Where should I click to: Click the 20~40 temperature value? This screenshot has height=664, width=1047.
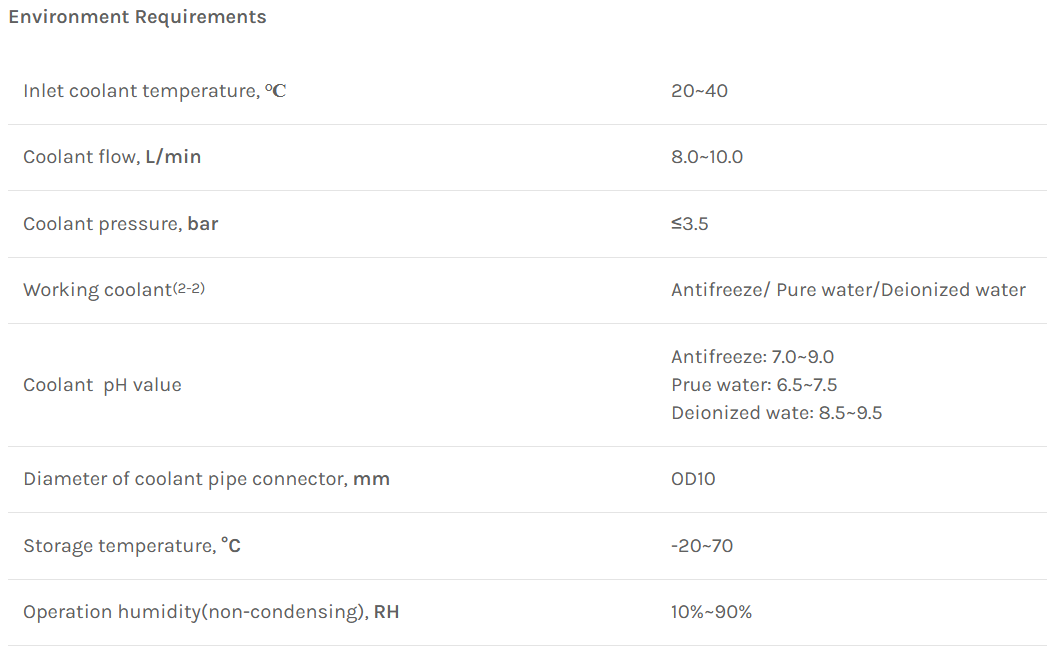699,91
